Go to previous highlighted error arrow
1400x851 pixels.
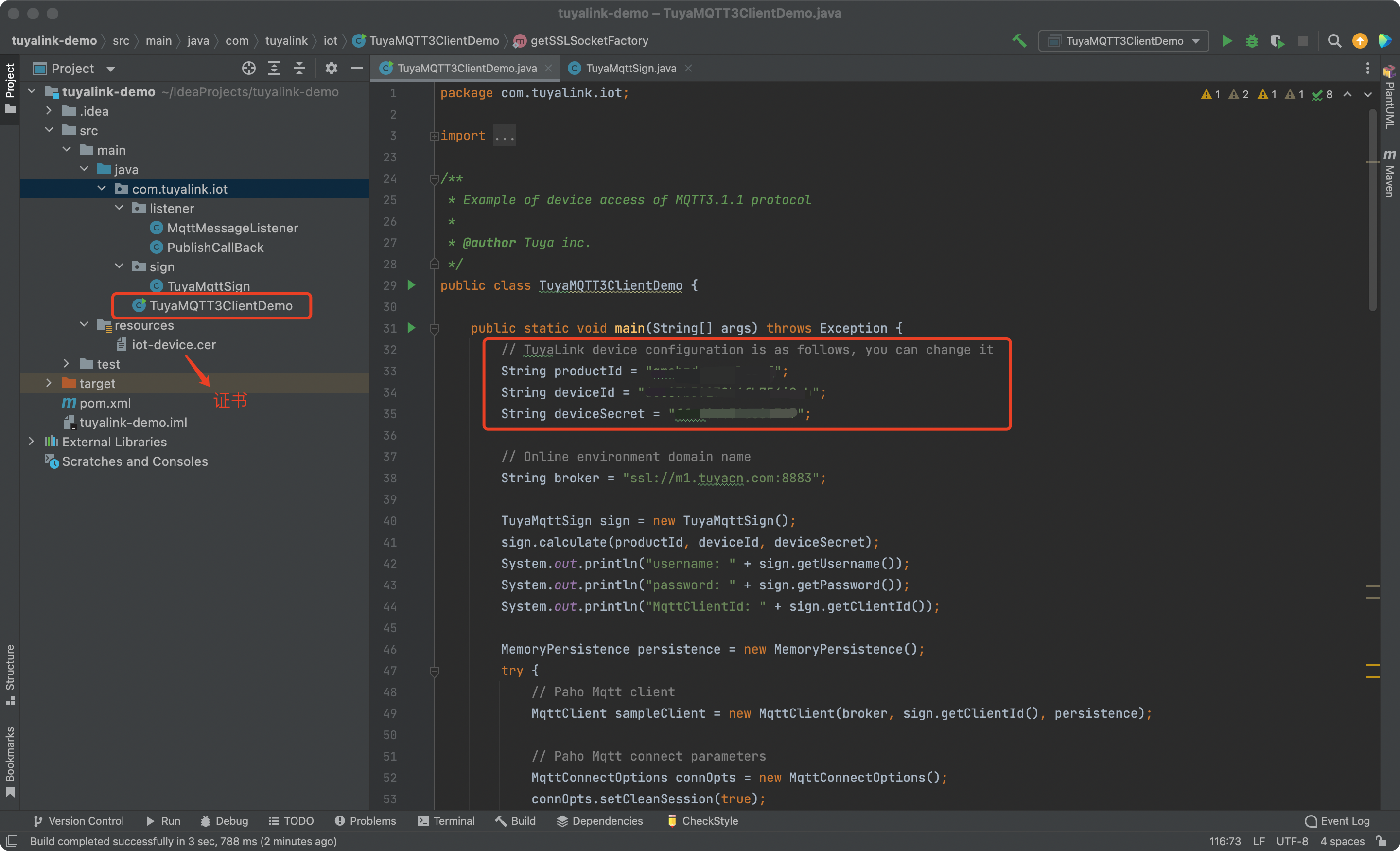[1347, 94]
